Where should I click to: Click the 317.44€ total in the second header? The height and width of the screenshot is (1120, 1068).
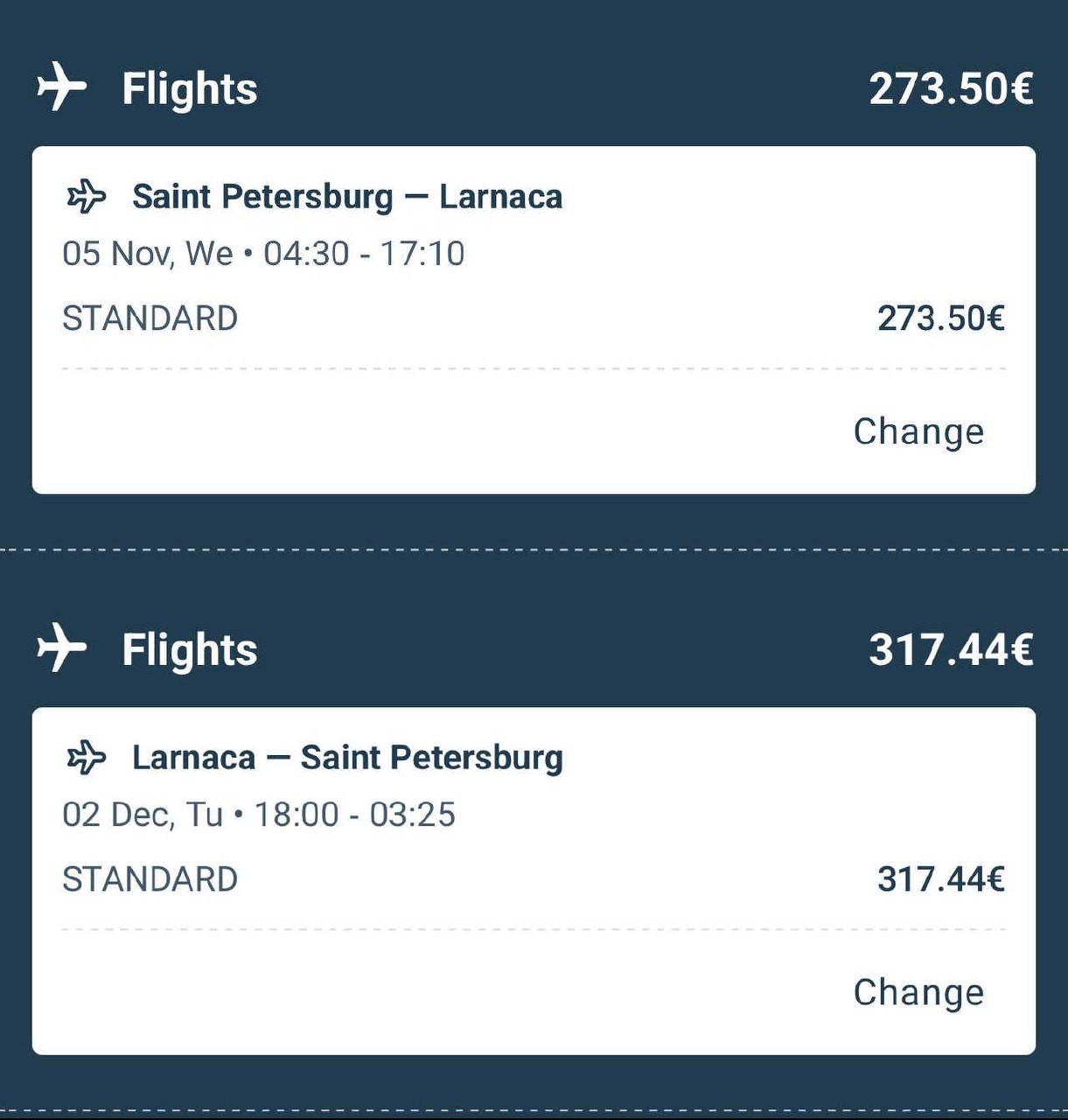click(x=951, y=649)
